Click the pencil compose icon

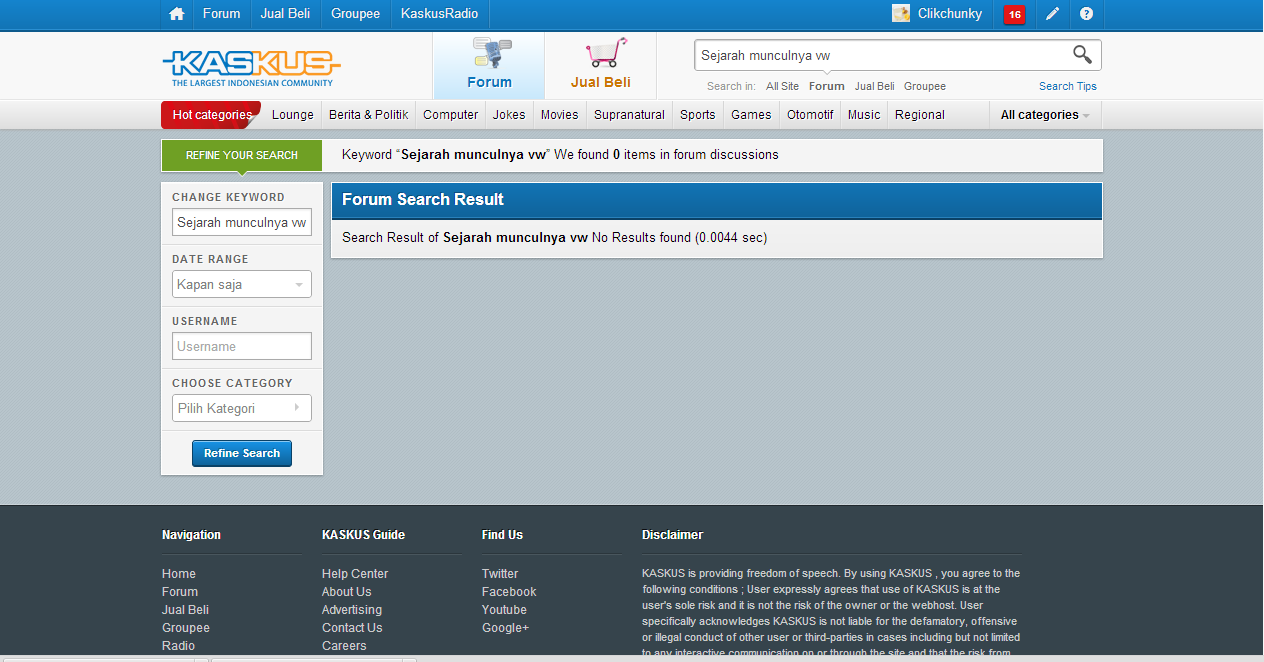[1052, 14]
